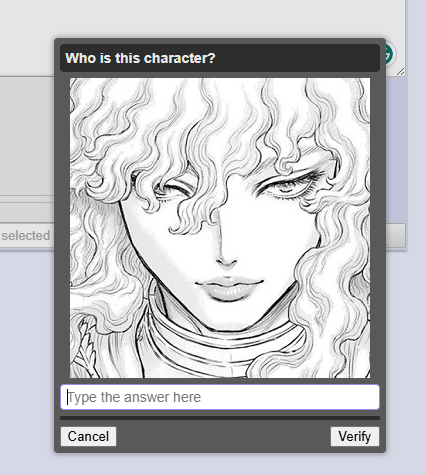Click the character's lips in the portrait
The height and width of the screenshot is (475, 426).
coord(229,287)
